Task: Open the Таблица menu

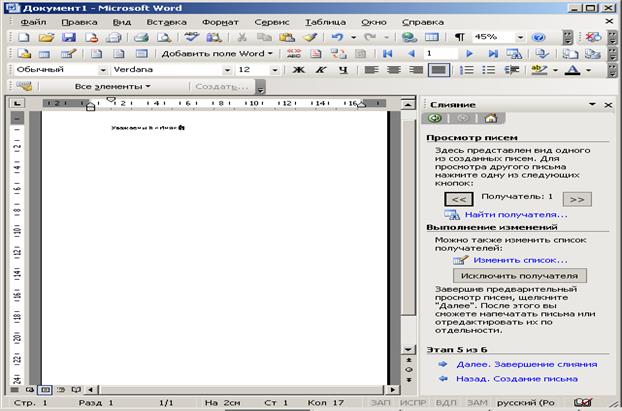Action: (x=325, y=22)
